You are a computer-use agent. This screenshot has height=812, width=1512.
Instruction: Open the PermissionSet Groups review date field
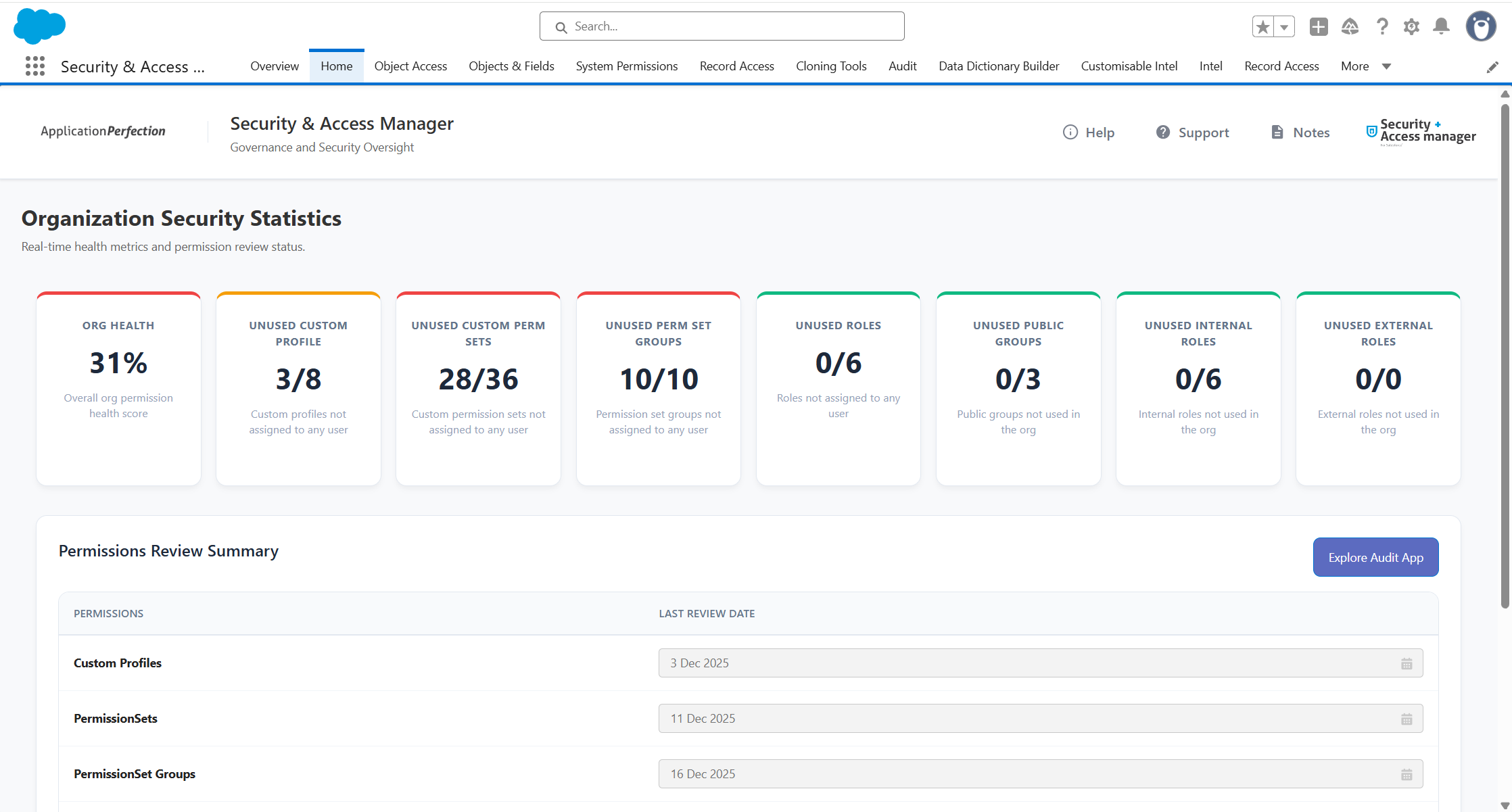pos(1041,774)
